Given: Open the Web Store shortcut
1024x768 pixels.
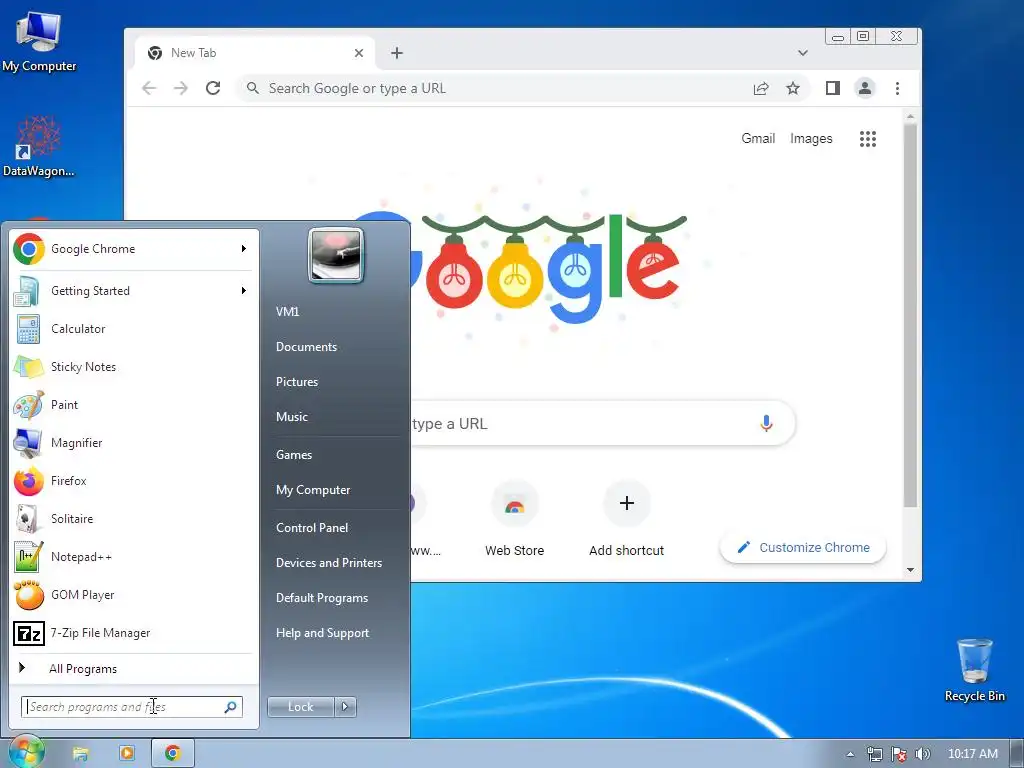Looking at the screenshot, I should click(515, 520).
